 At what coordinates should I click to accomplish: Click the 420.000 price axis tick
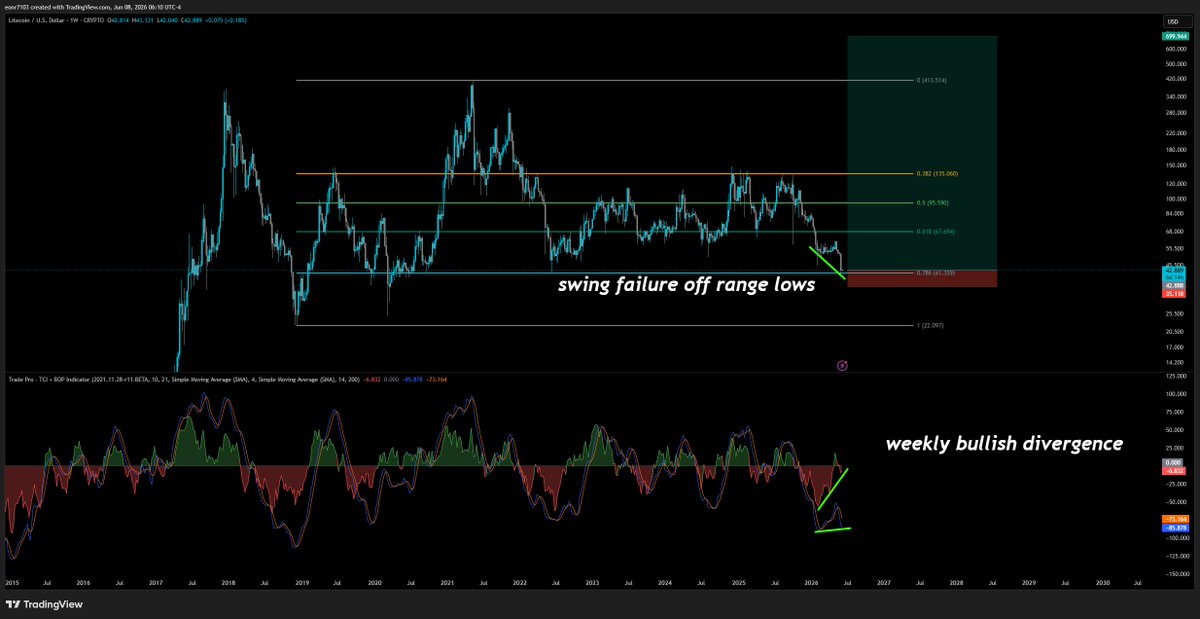tap(1175, 78)
